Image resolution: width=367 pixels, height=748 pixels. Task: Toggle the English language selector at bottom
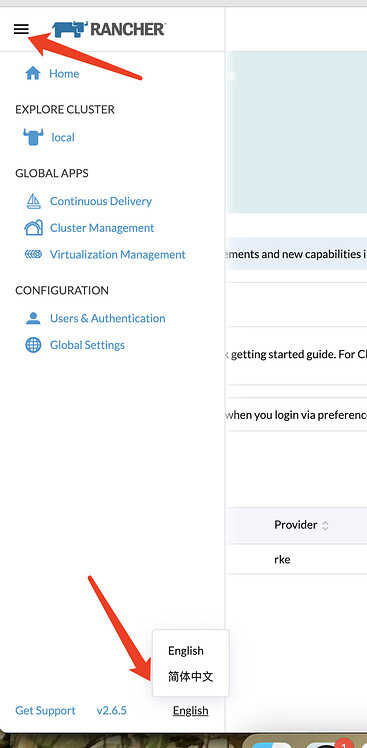(x=190, y=711)
